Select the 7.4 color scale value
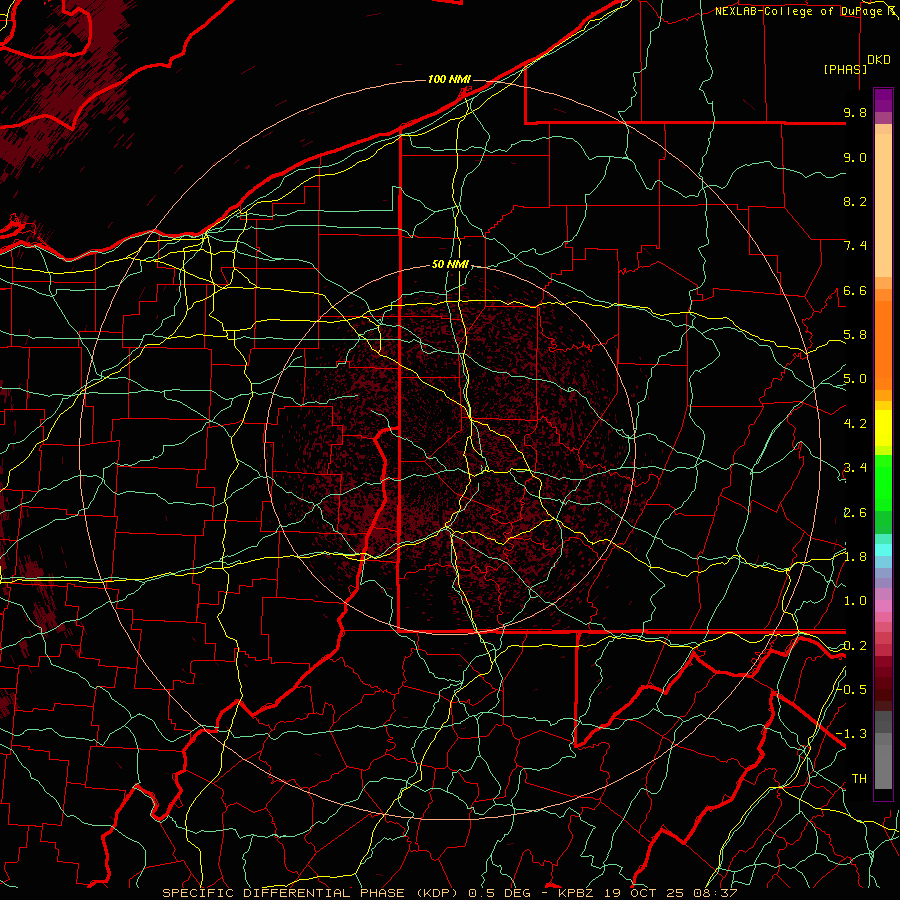This screenshot has width=900, height=900. (x=855, y=246)
